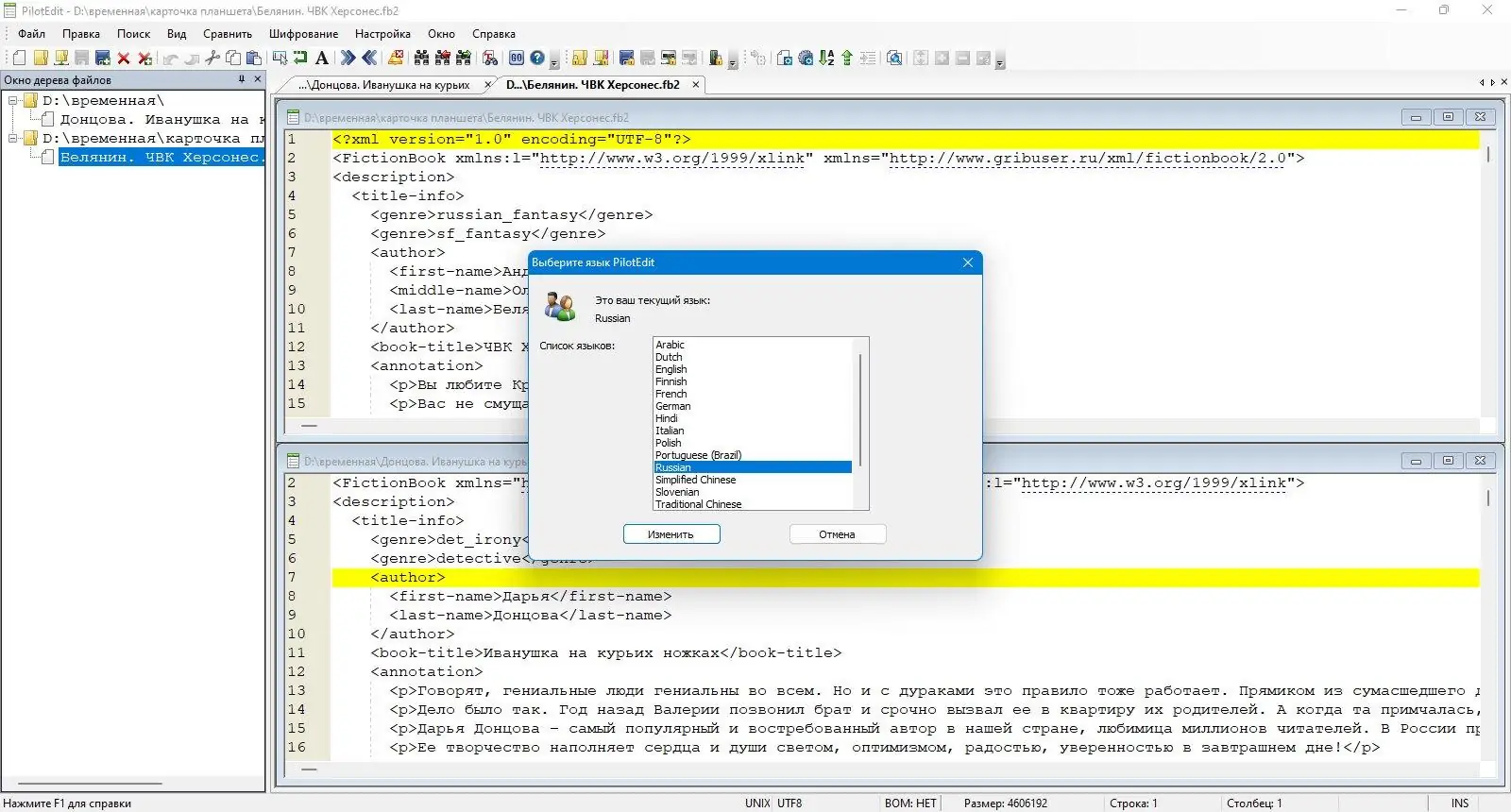Viewport: 1511px width, 812px height.
Task: Click the blue question mark help icon
Action: 537,59
